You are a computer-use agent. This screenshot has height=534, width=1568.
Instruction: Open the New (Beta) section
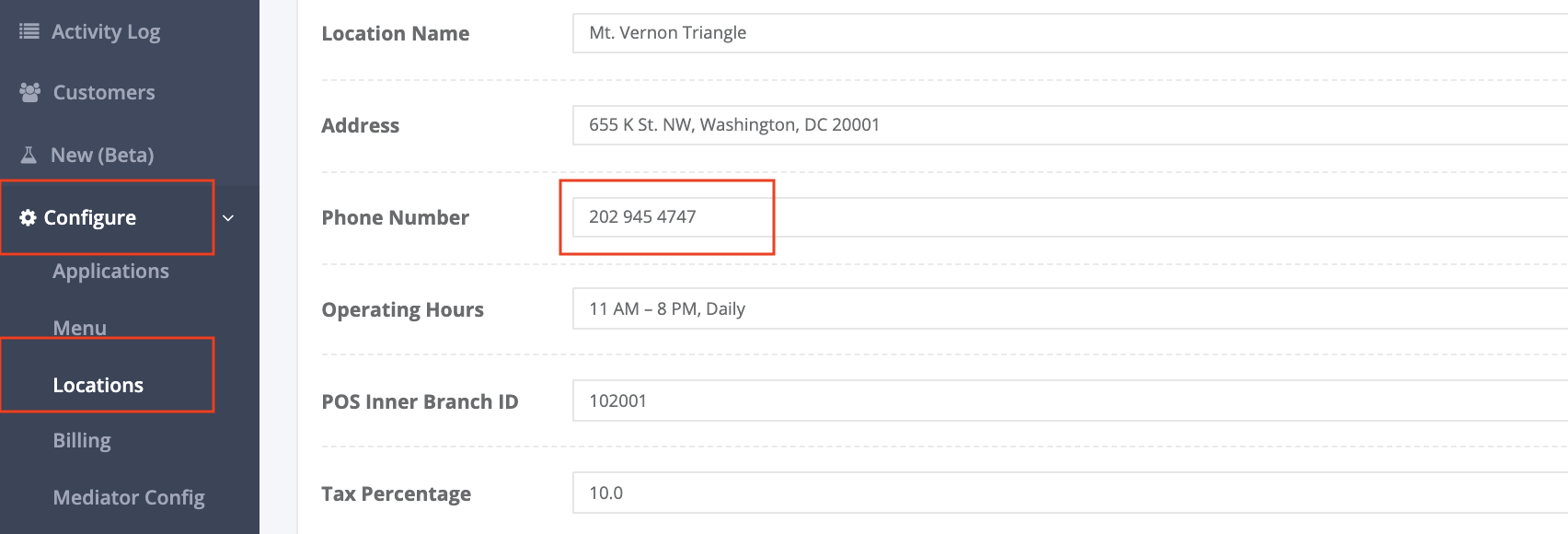(x=102, y=155)
